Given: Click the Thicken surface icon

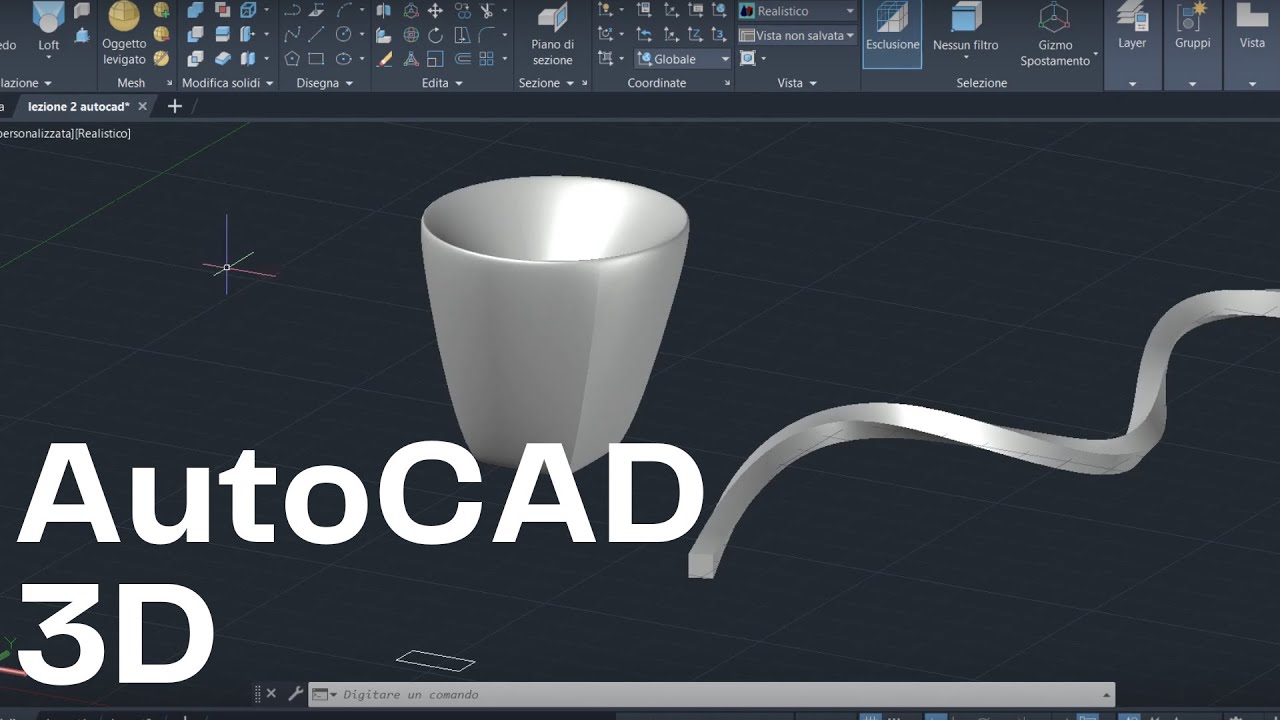Looking at the screenshot, I should point(223,59).
